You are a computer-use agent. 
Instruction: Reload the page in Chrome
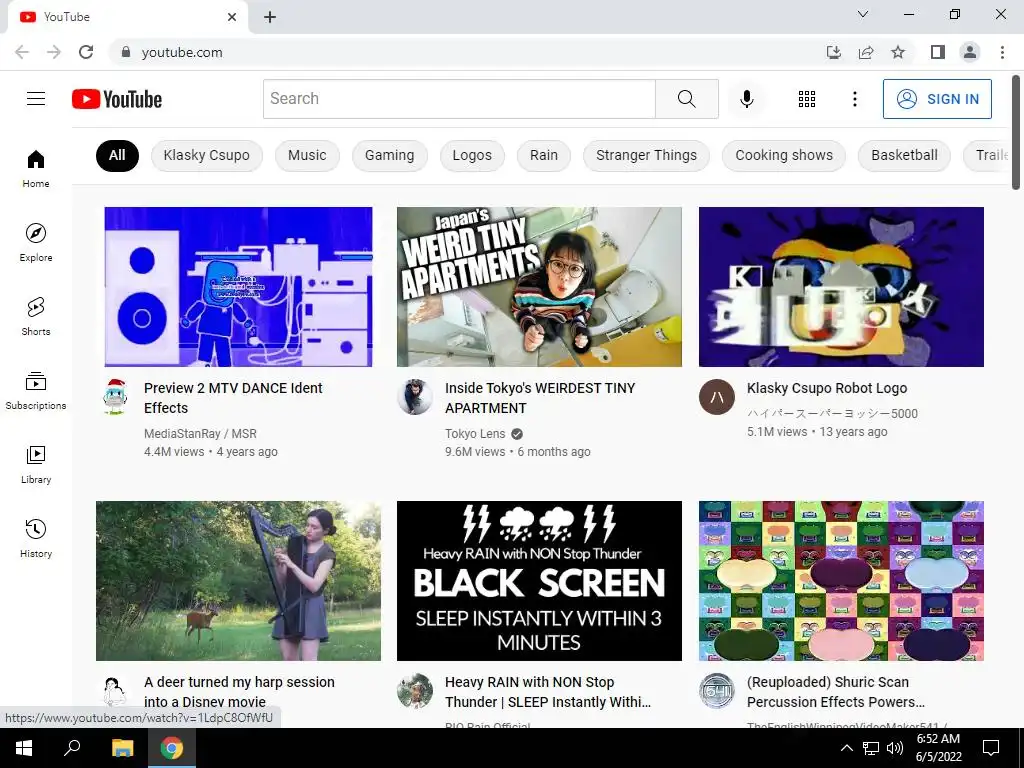pos(86,52)
